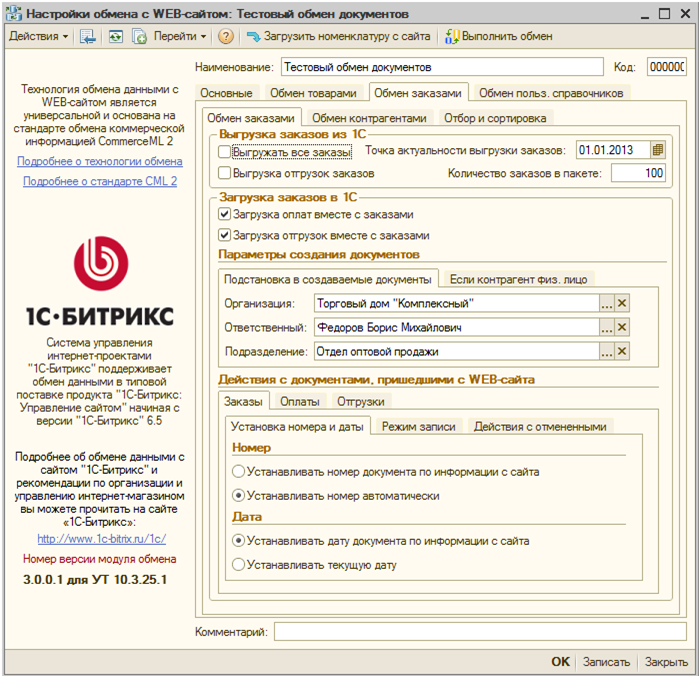This screenshot has width=700, height=677.
Task: Uncheck Загрузка оплат вместе с заказами
Action: pyautogui.click(x=224, y=214)
